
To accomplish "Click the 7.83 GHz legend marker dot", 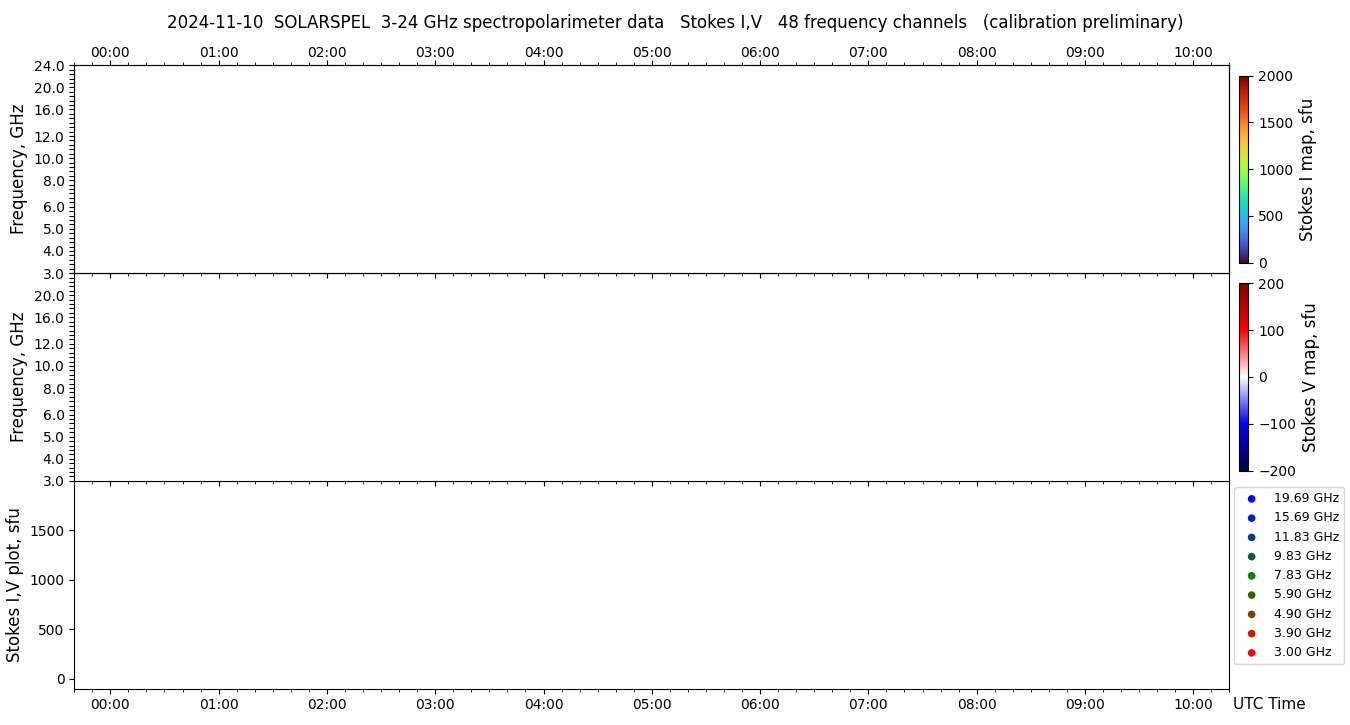I will click(1251, 575).
